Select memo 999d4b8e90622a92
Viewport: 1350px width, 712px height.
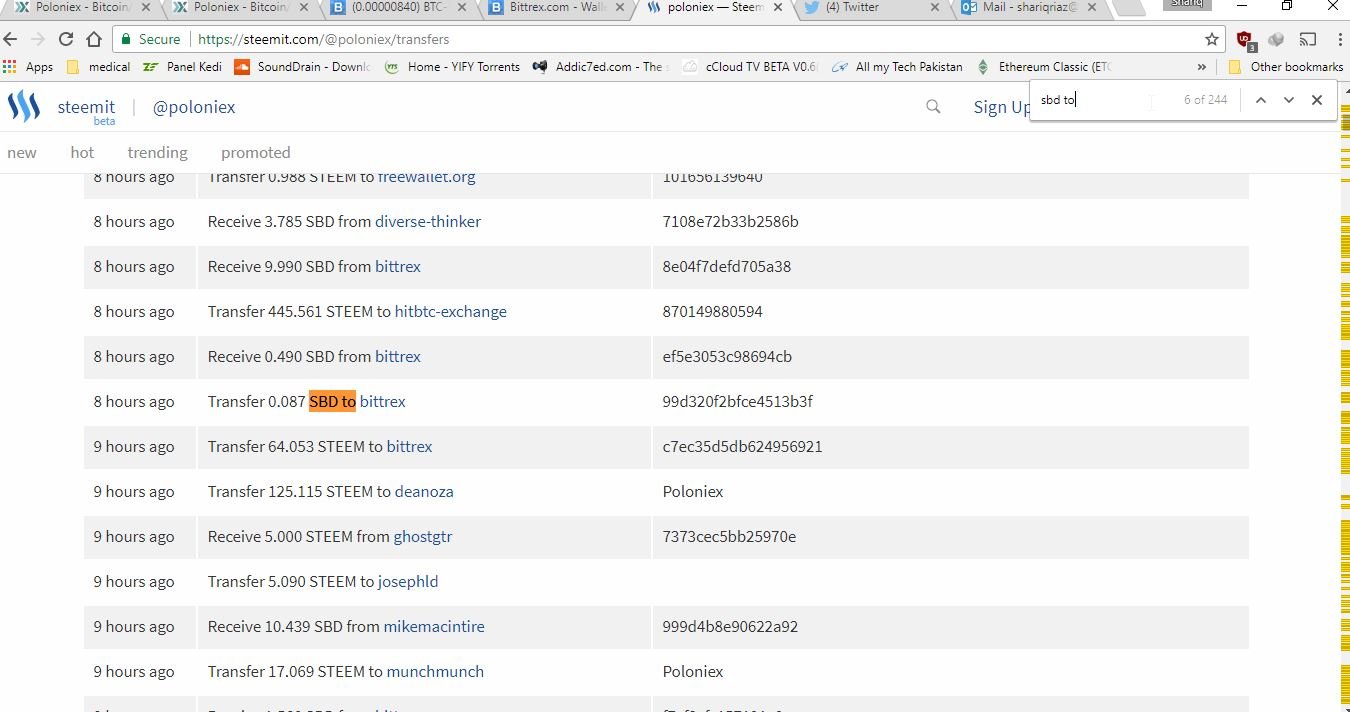click(x=730, y=627)
